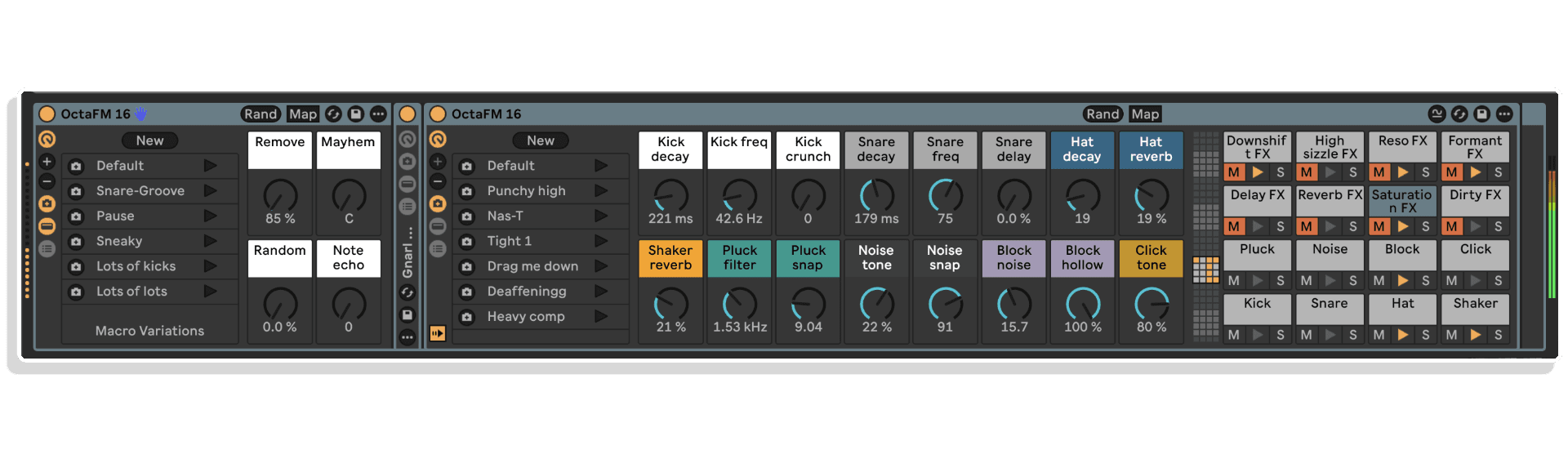This screenshot has height=450, width=1568.
Task: Click the Mayhem macro knob
Action: (349, 196)
